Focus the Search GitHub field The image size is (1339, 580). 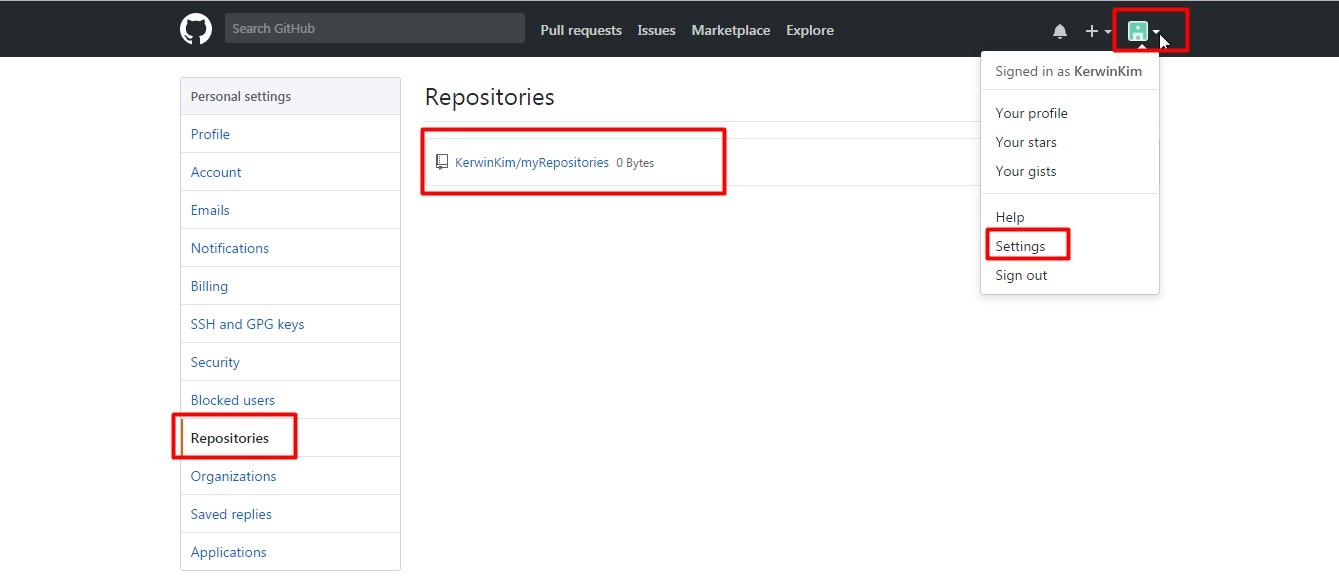point(374,28)
